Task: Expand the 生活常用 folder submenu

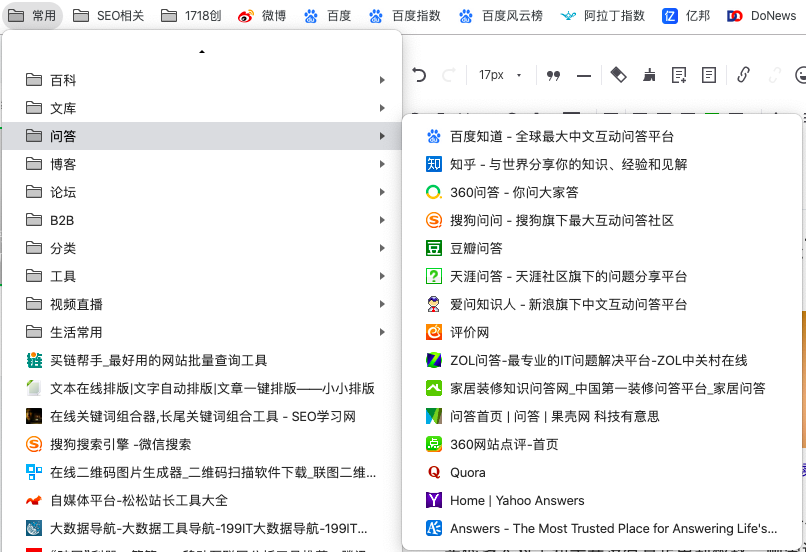Action: point(203,332)
